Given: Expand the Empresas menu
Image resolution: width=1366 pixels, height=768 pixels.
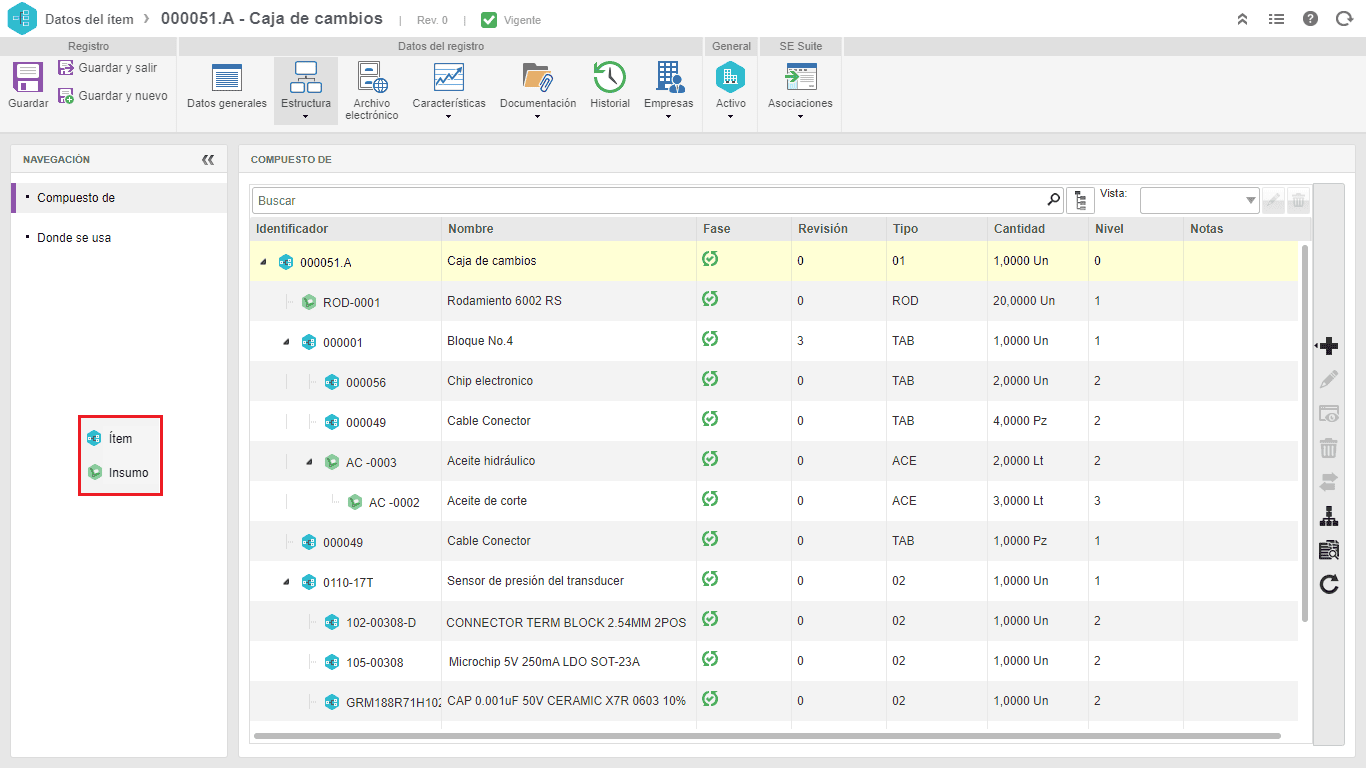Looking at the screenshot, I should (x=668, y=90).
